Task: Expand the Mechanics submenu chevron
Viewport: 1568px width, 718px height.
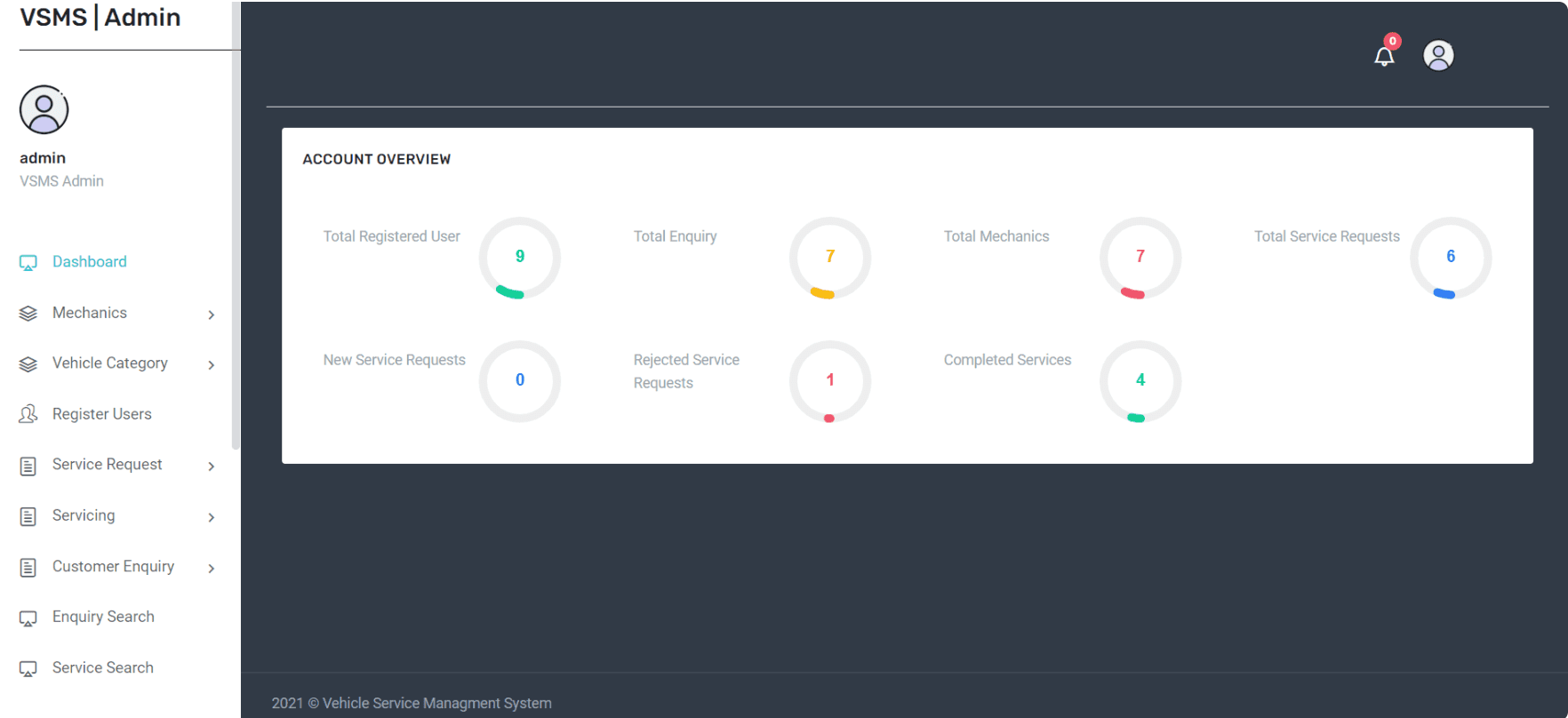Action: point(212,315)
